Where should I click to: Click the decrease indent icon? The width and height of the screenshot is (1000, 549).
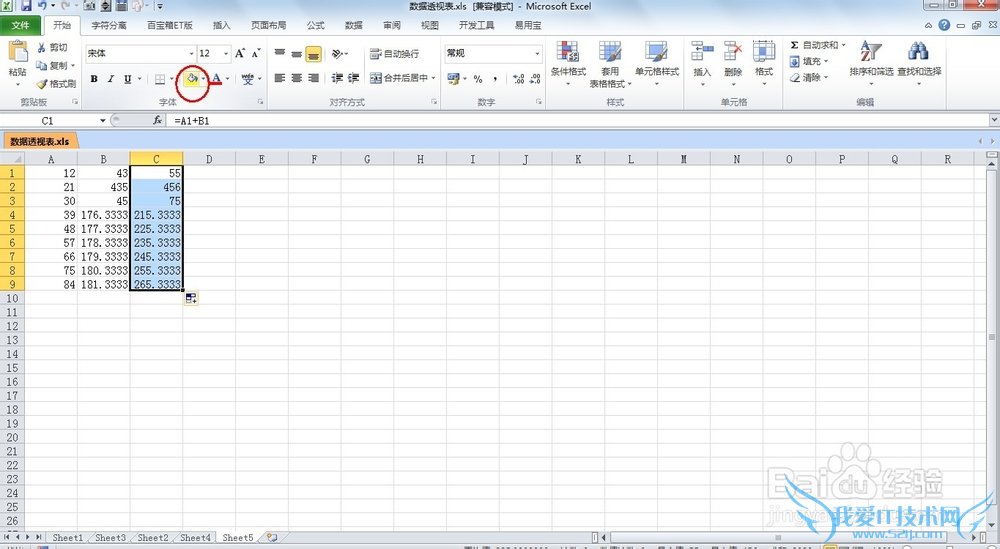tap(337, 78)
